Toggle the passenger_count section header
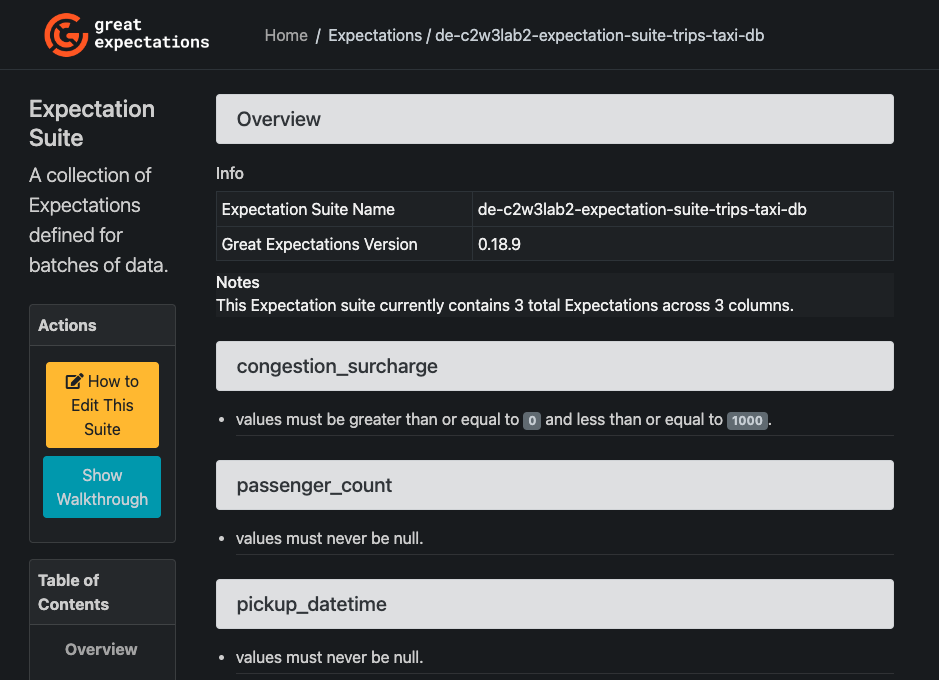The width and height of the screenshot is (939, 680). tap(554, 485)
